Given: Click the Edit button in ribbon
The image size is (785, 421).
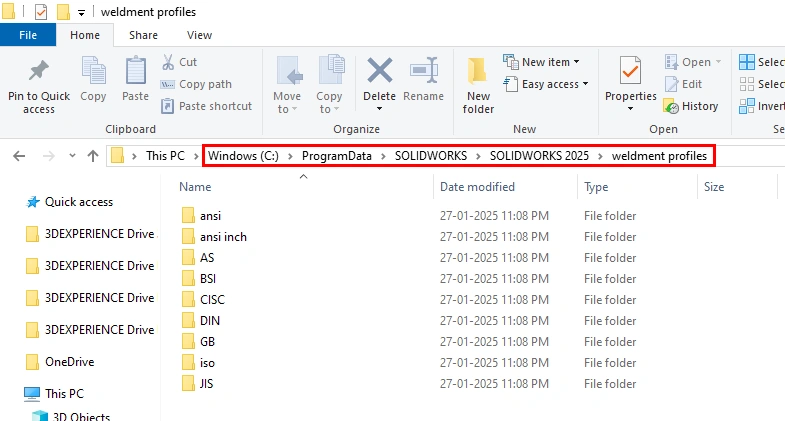Looking at the screenshot, I should pos(683,84).
